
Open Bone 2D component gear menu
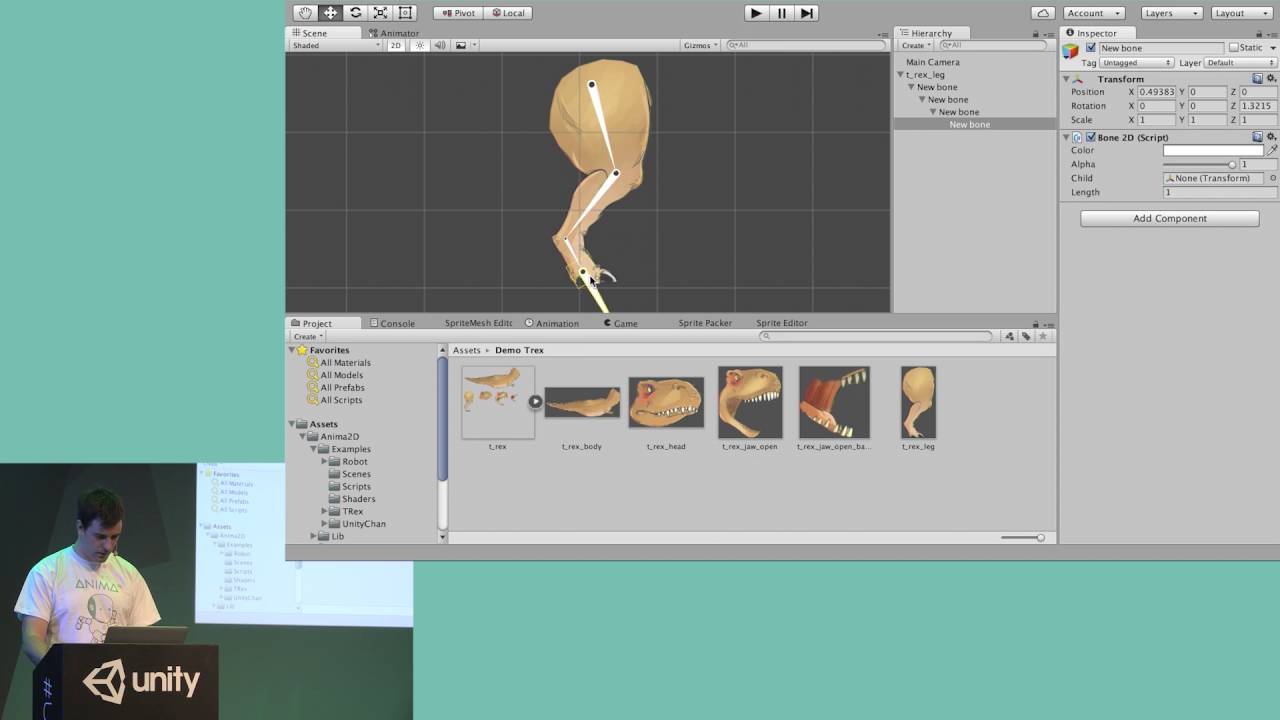pos(1271,137)
